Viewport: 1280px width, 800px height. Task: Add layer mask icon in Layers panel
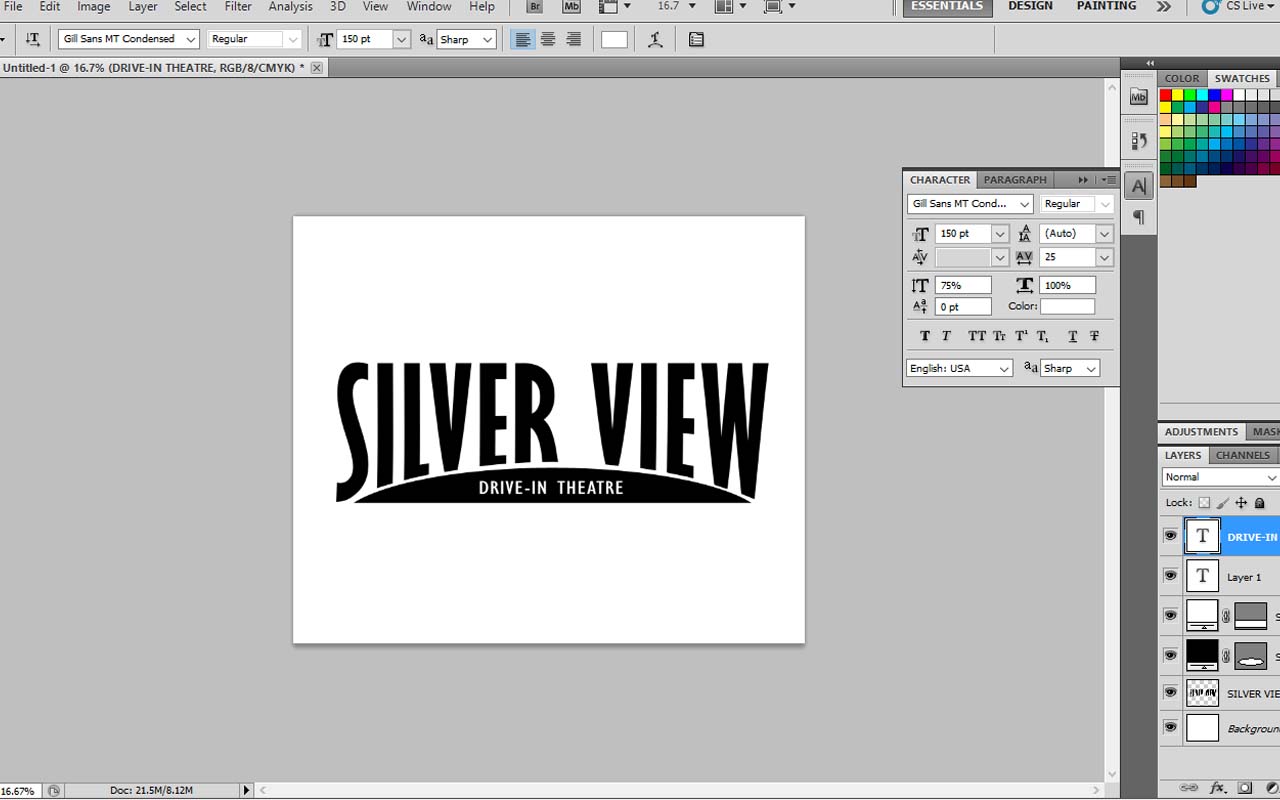1245,788
